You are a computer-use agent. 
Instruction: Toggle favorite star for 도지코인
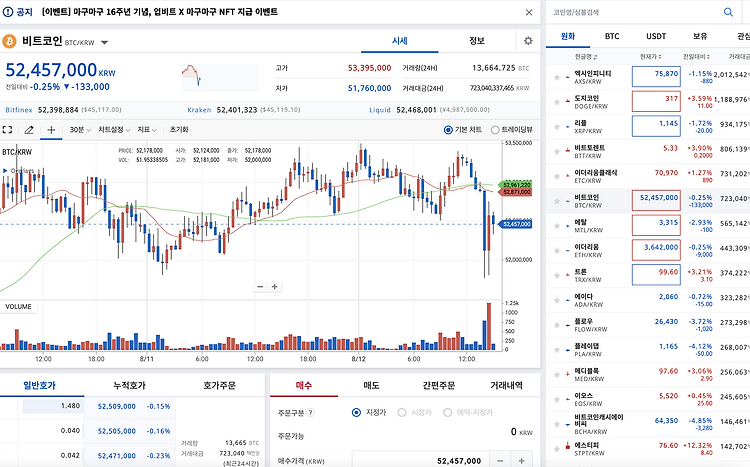click(x=557, y=102)
